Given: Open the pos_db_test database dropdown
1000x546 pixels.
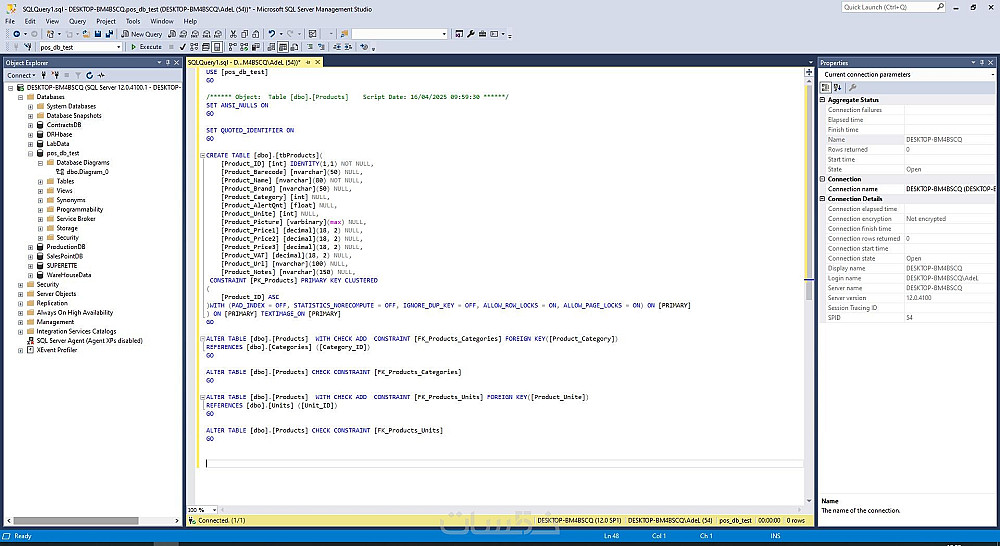Looking at the screenshot, I should [118, 47].
